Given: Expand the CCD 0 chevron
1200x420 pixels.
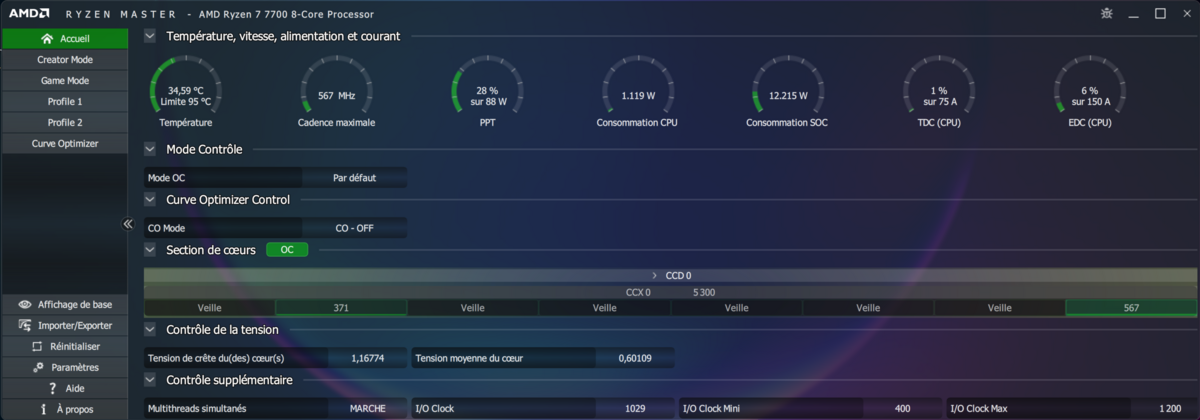Looking at the screenshot, I should [x=655, y=275].
